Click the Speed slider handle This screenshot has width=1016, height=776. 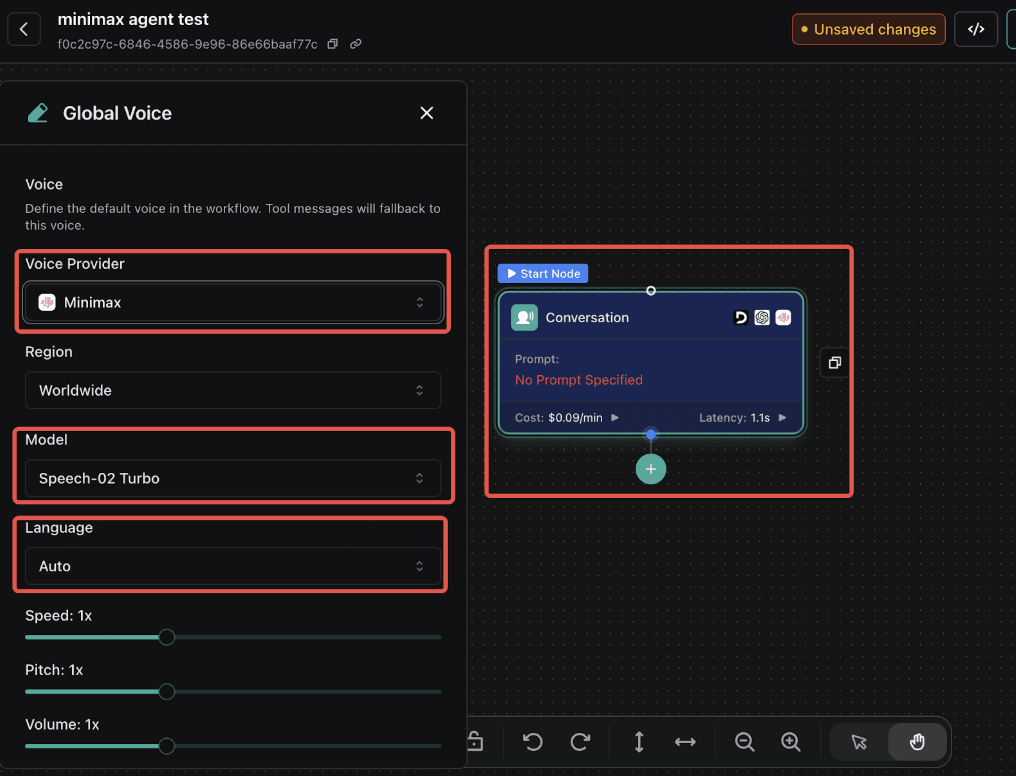[x=167, y=637]
